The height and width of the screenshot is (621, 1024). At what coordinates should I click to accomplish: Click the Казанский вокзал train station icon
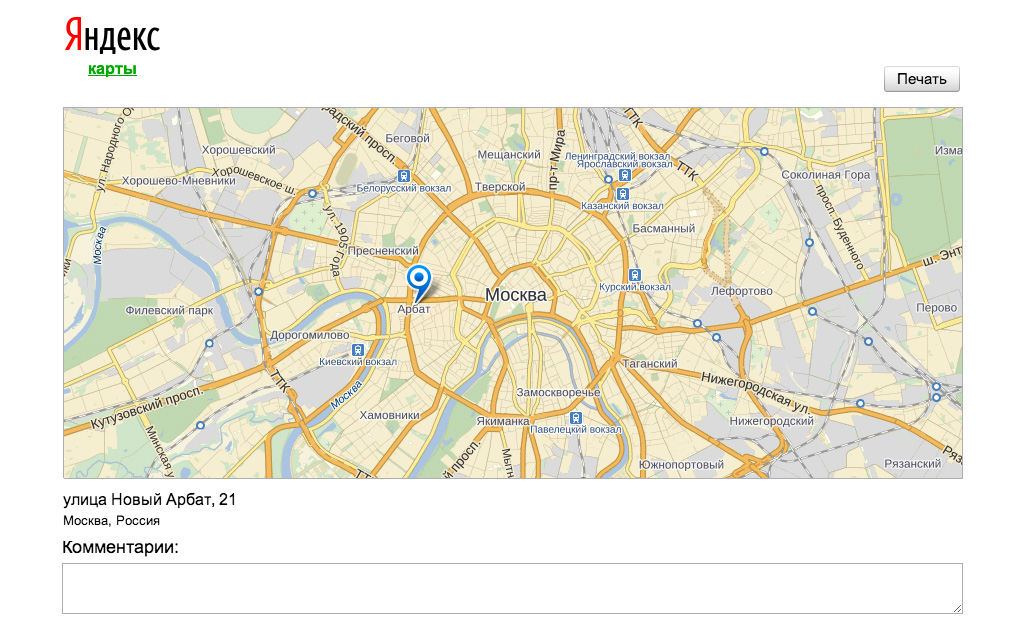624,191
